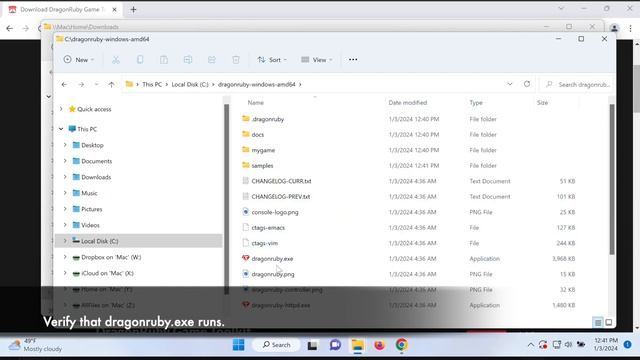Open a new Chrome tab
The image size is (640, 360).
[x=133, y=9]
